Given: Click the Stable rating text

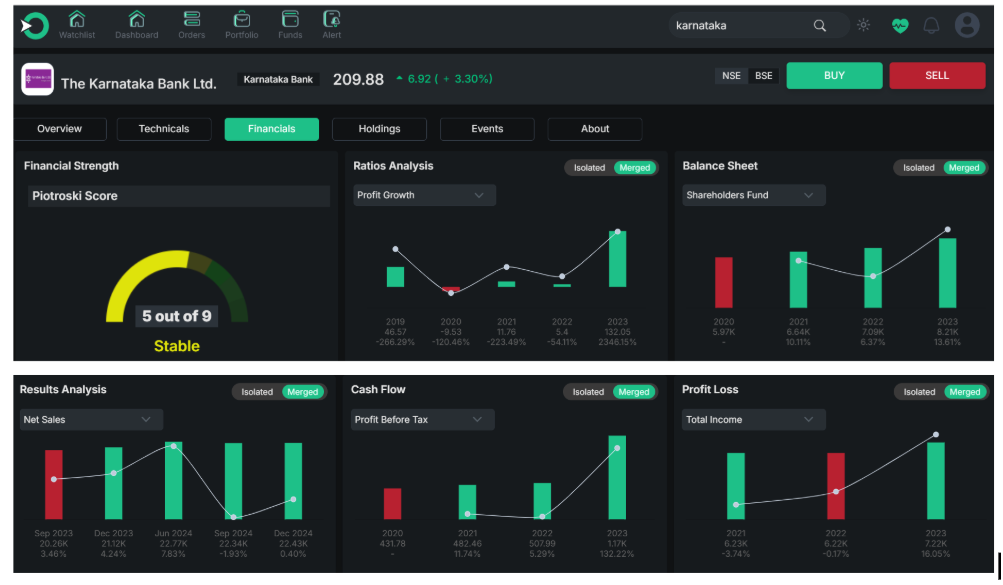Looking at the screenshot, I should tap(177, 346).
